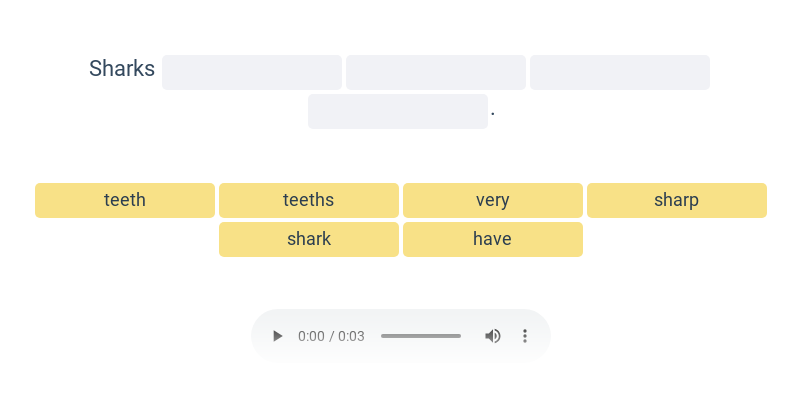Click the blank slot before the period
800x400 pixels.
pyautogui.click(x=398, y=111)
